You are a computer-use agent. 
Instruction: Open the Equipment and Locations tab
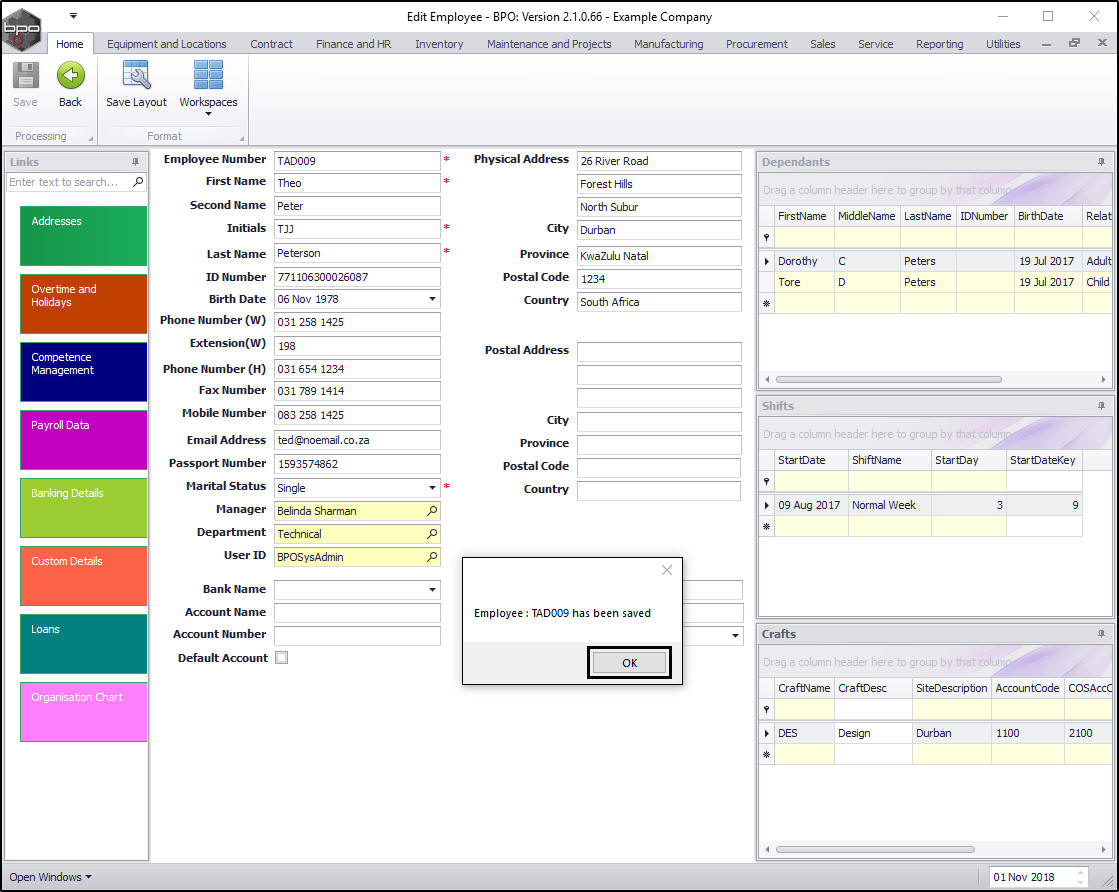click(166, 44)
